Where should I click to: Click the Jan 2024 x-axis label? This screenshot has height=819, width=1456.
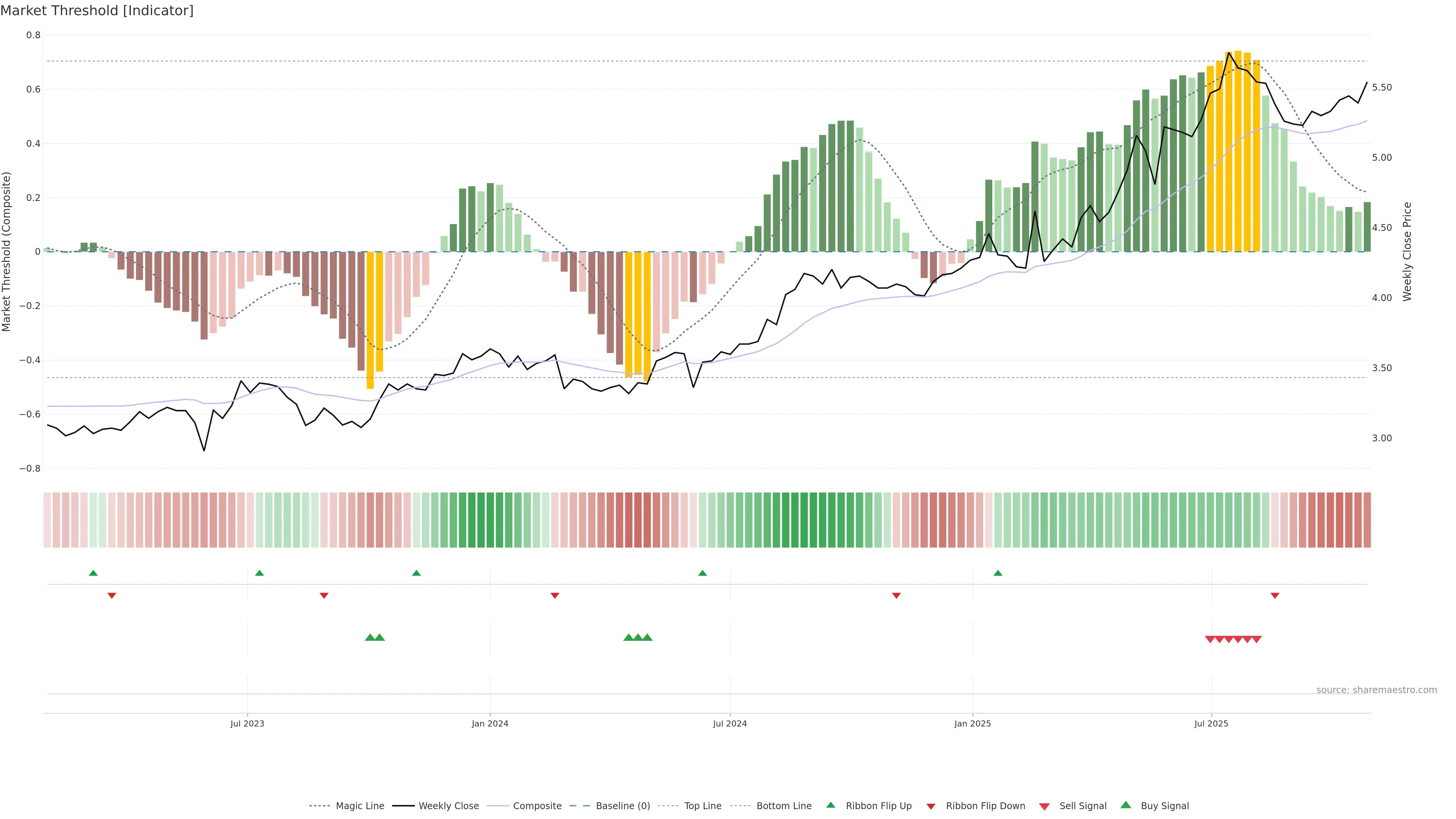point(490,723)
